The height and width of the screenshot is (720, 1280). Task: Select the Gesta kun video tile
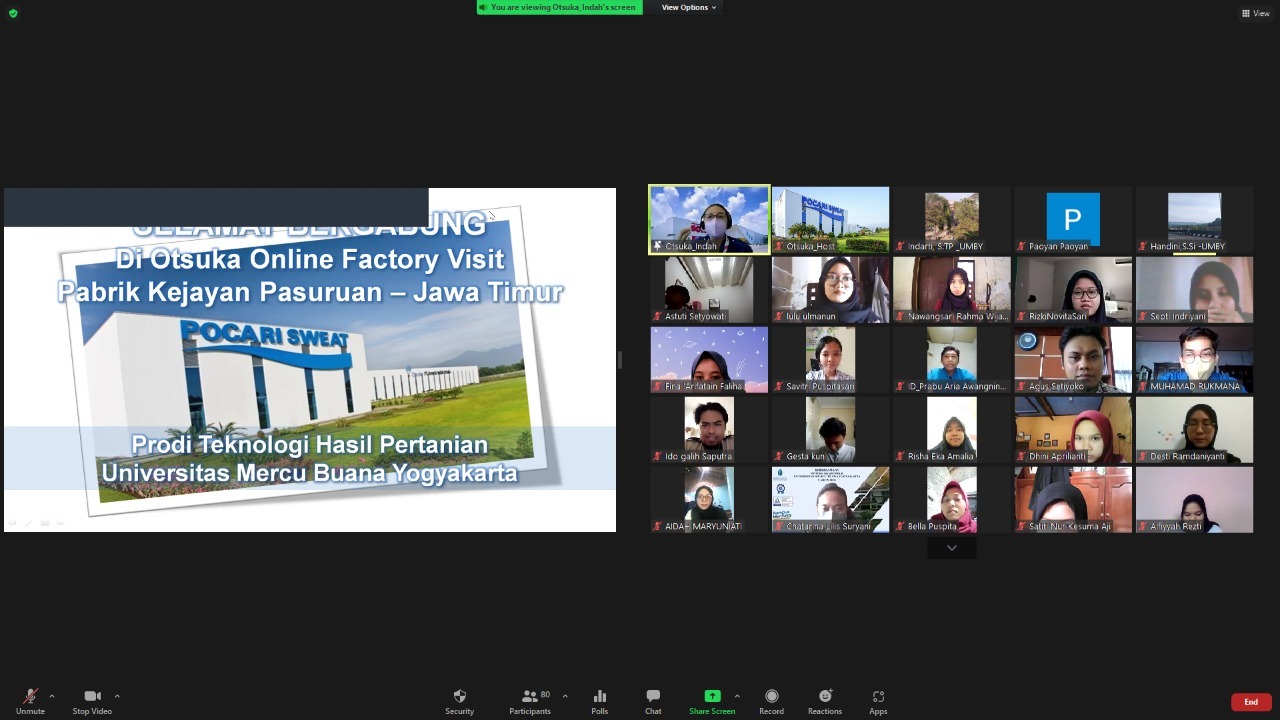(x=830, y=430)
